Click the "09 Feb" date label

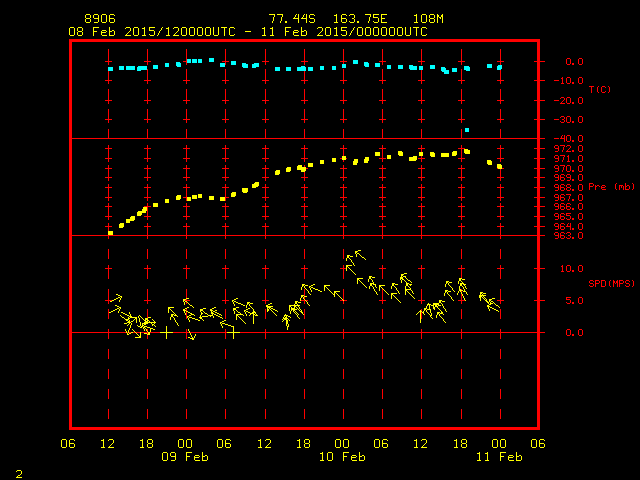coord(185,457)
